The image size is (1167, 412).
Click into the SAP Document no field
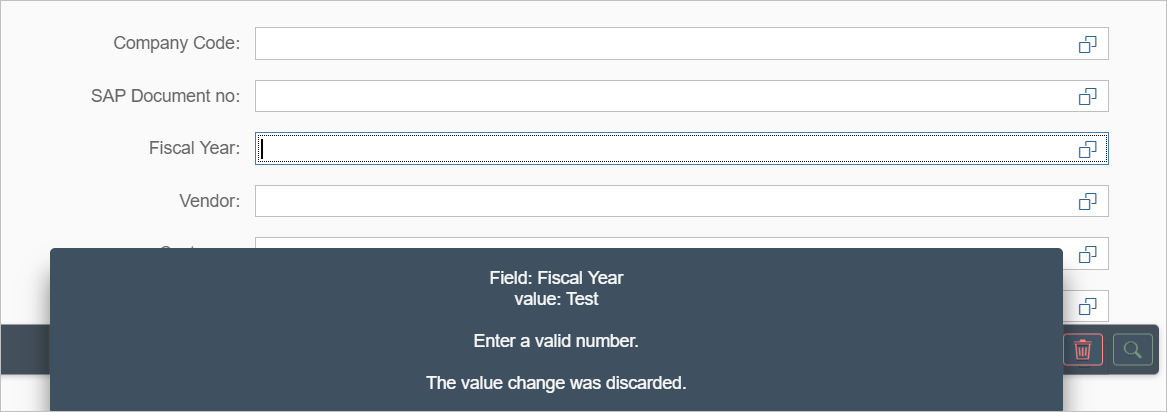pyautogui.click(x=662, y=96)
